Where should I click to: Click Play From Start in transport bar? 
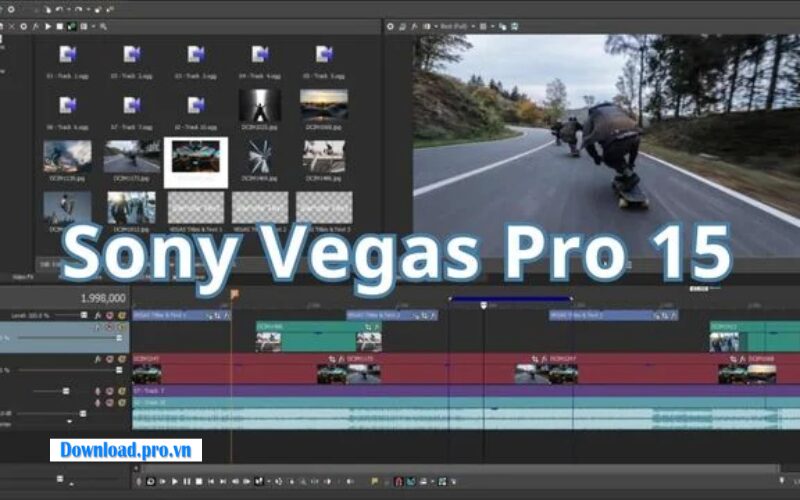coord(162,481)
